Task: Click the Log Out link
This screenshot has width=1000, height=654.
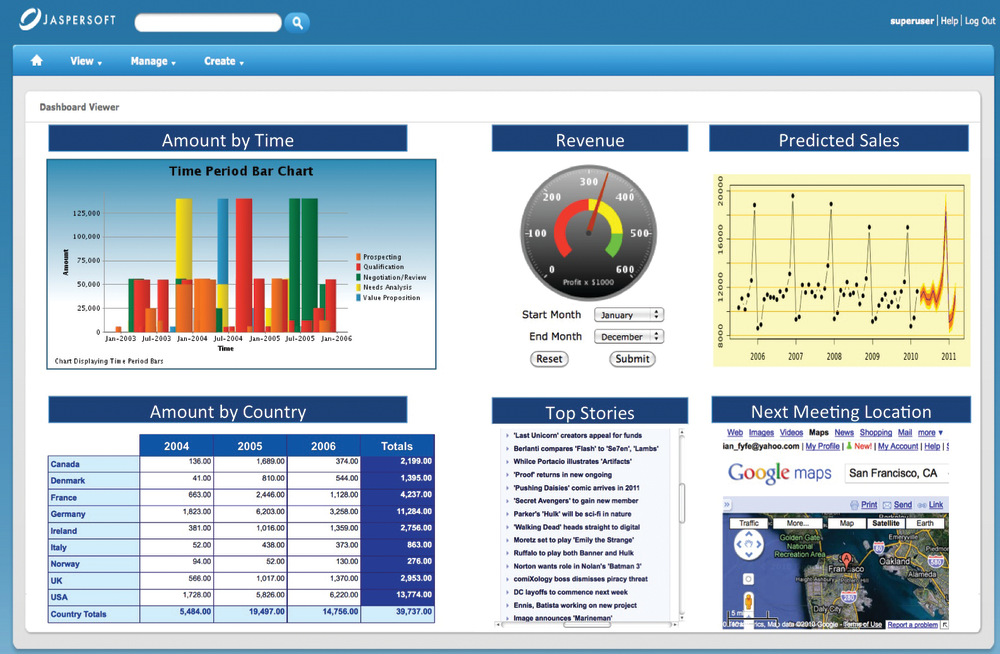Action: tap(980, 21)
